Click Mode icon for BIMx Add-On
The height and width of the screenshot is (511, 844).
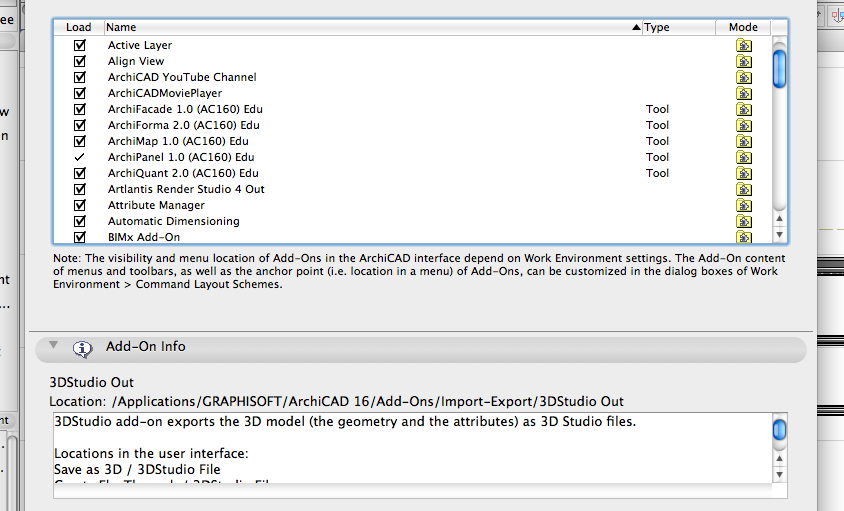(x=744, y=237)
